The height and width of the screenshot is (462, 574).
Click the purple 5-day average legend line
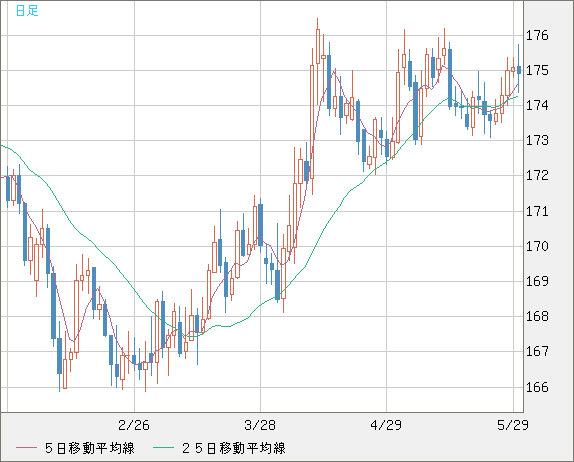click(x=27, y=448)
